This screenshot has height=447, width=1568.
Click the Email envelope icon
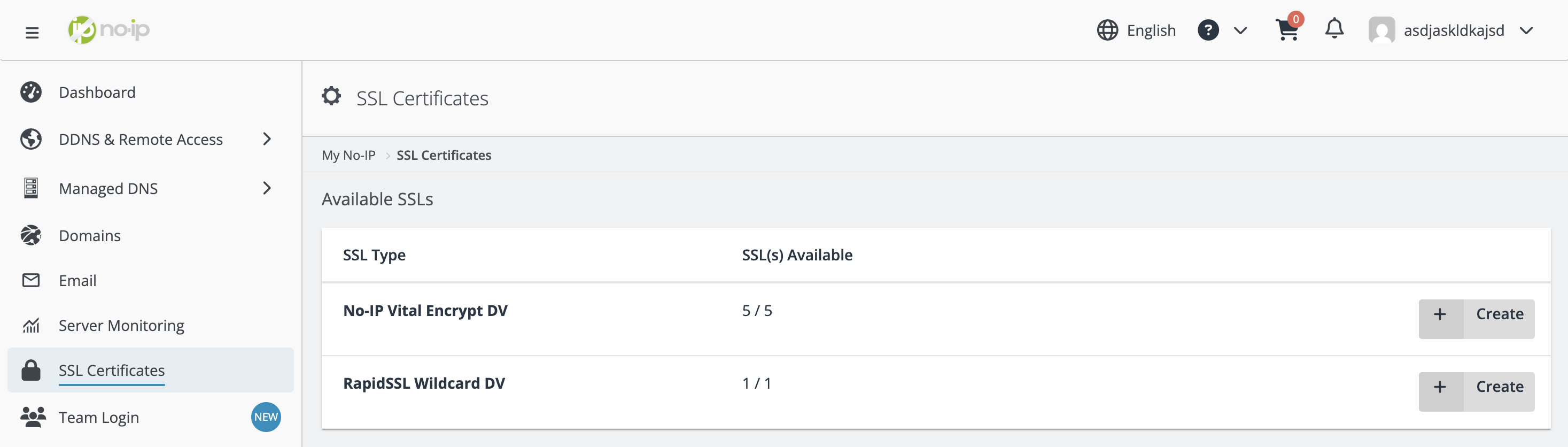point(31,280)
